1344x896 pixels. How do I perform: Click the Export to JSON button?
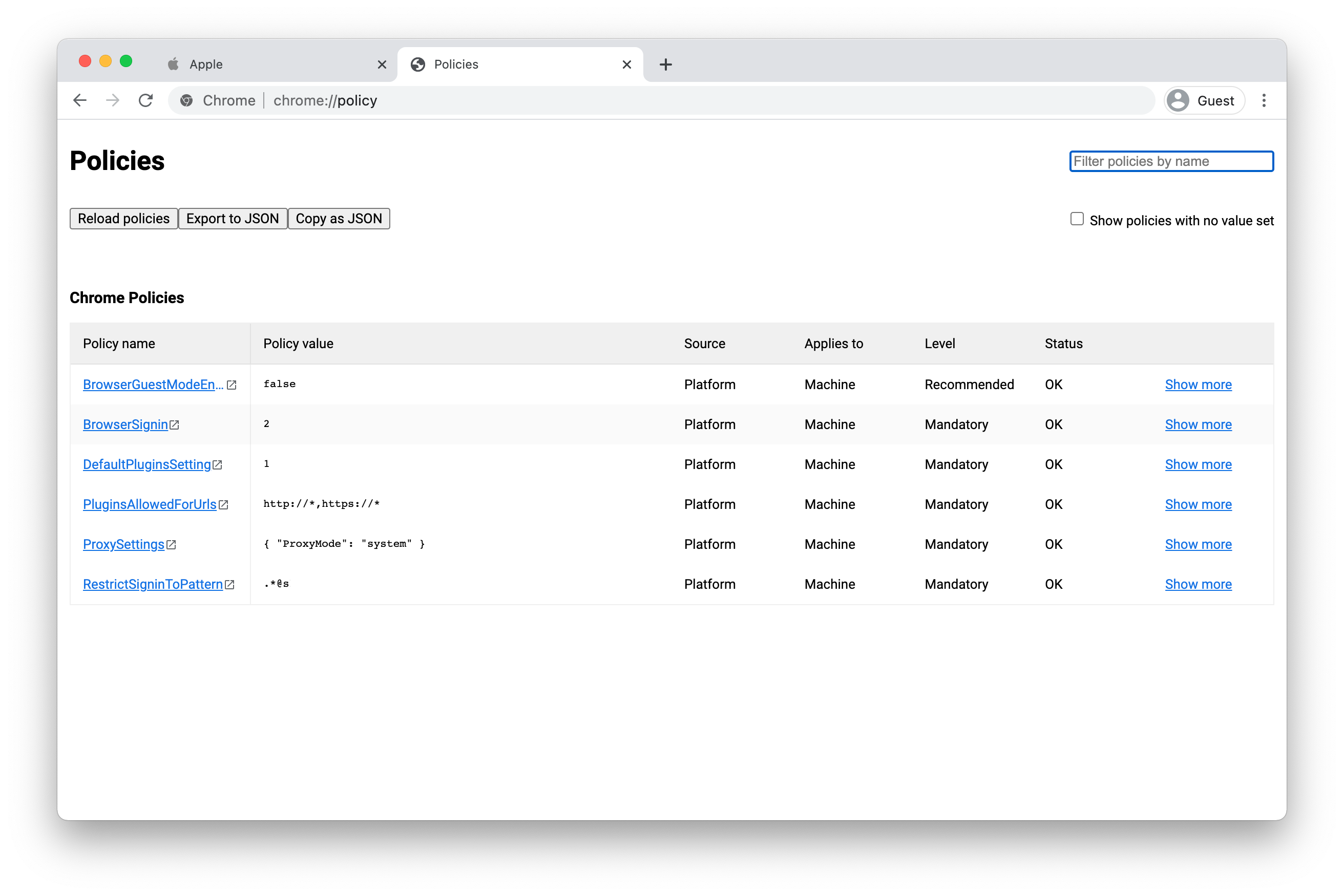coord(232,219)
